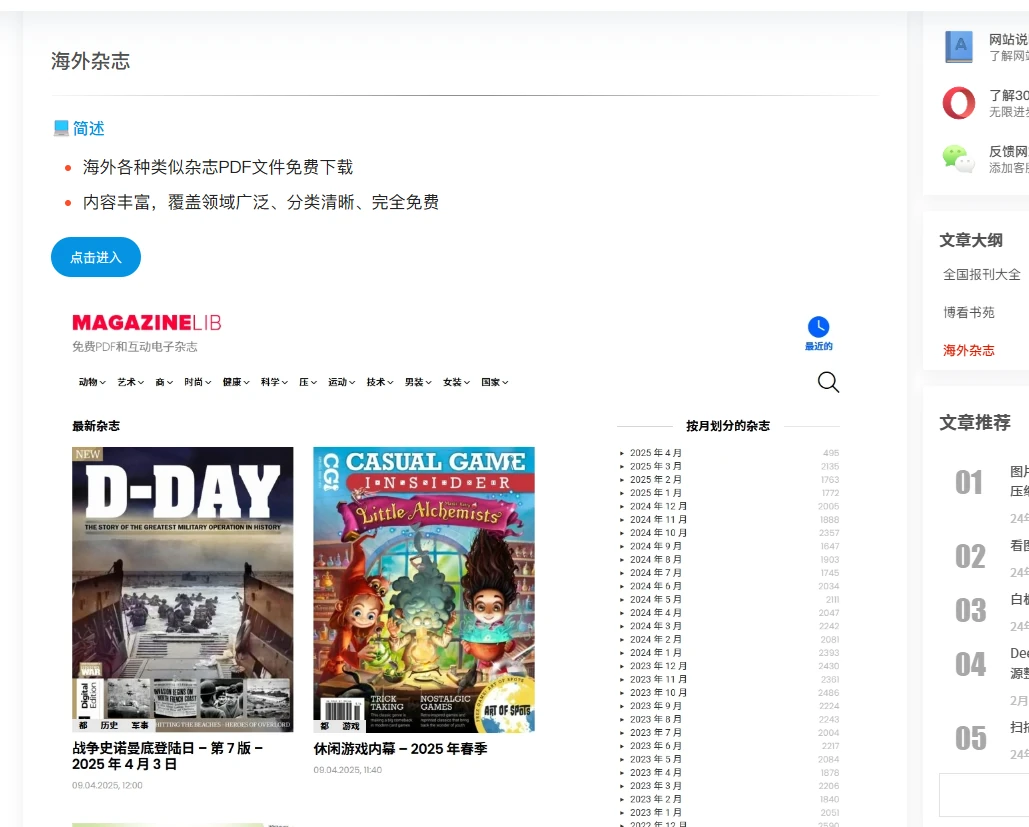Open archive 2025 年 2 月
This screenshot has height=827, width=1029.
656,480
